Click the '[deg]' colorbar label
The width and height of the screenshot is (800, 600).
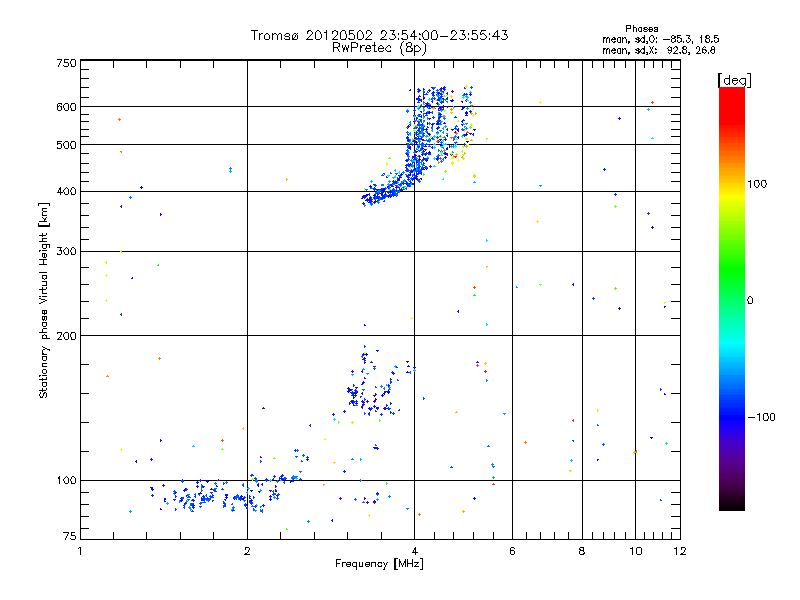pos(734,80)
